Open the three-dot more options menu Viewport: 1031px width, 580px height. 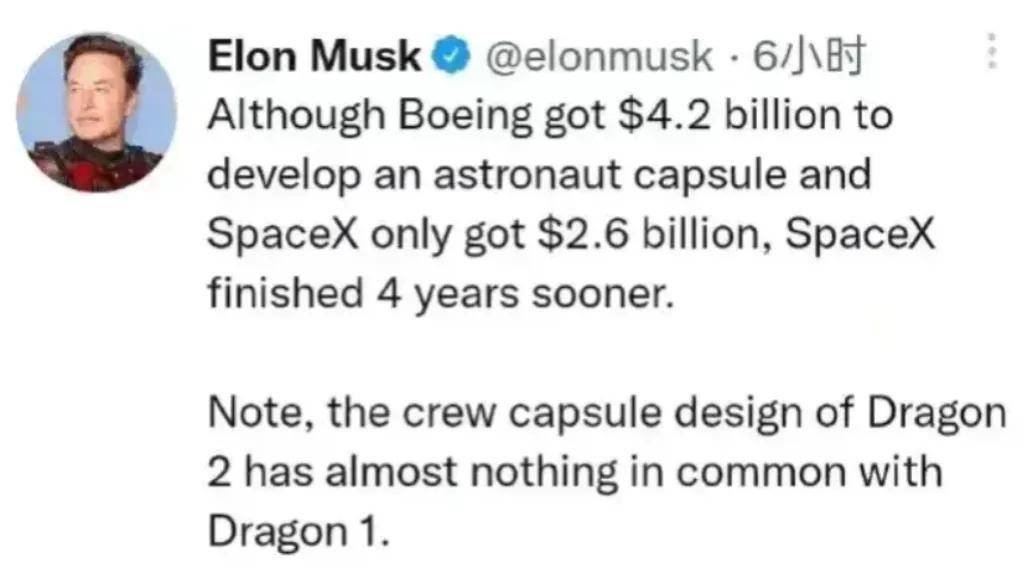tap(992, 51)
